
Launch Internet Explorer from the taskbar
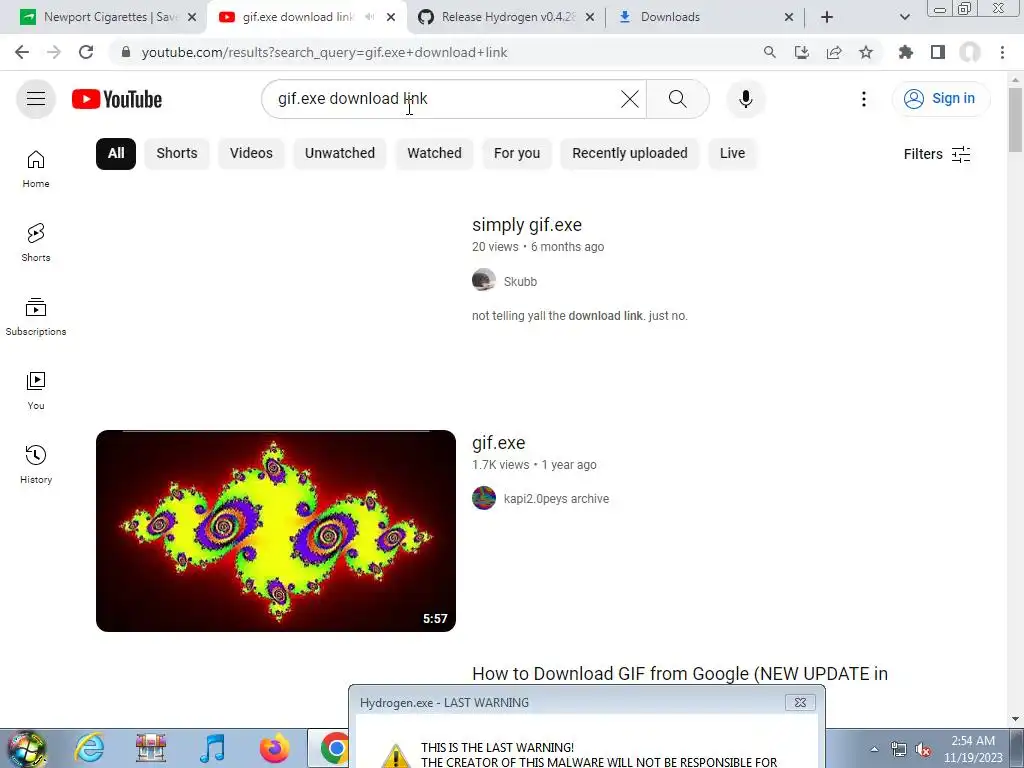coord(89,748)
